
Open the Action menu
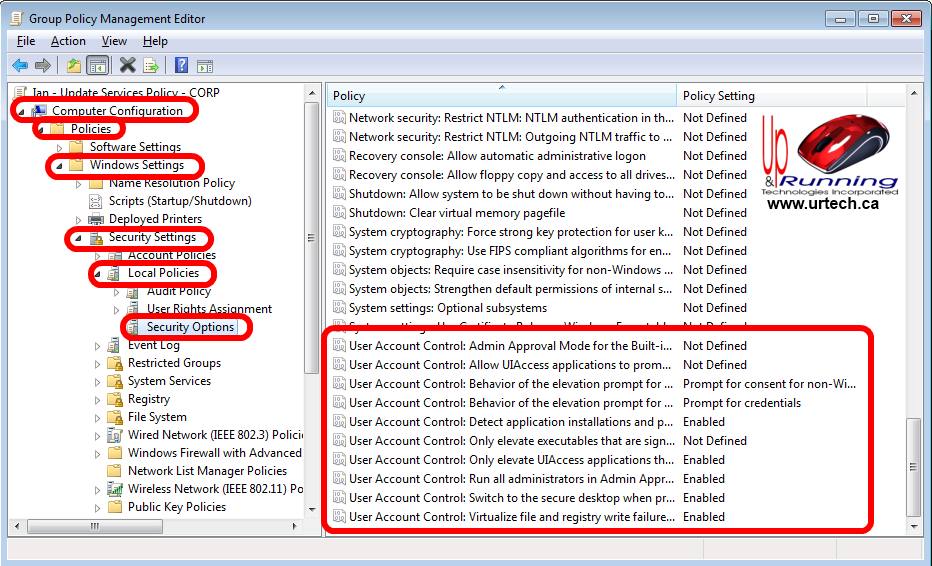click(x=68, y=41)
